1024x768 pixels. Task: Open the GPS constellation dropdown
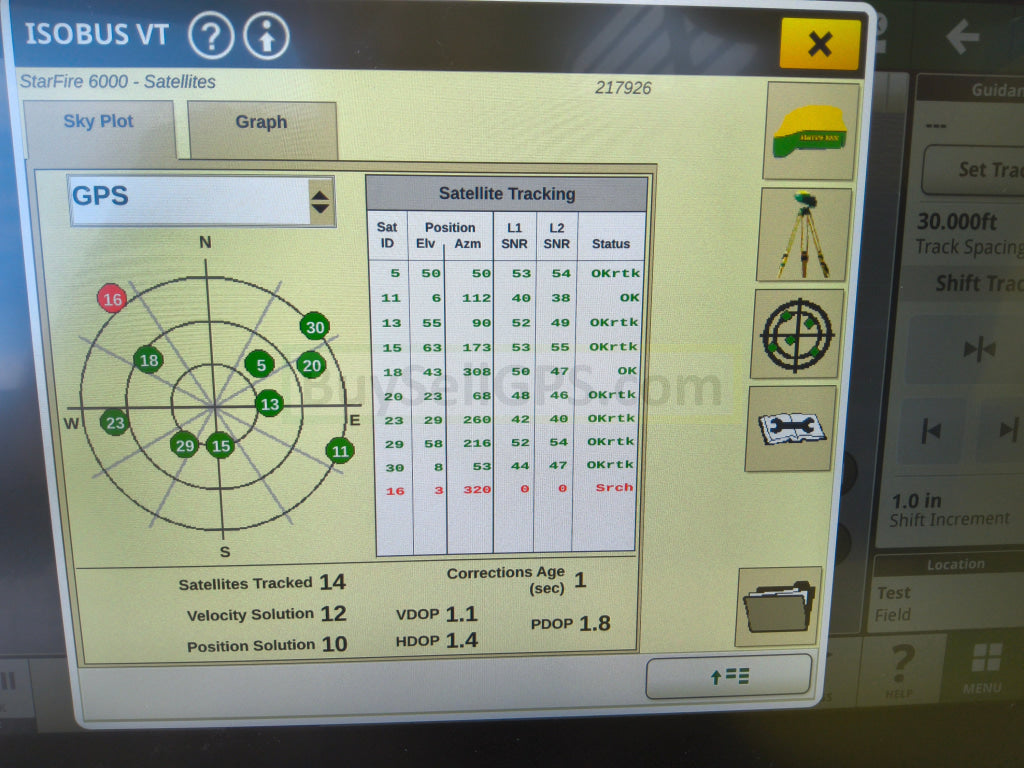point(202,200)
